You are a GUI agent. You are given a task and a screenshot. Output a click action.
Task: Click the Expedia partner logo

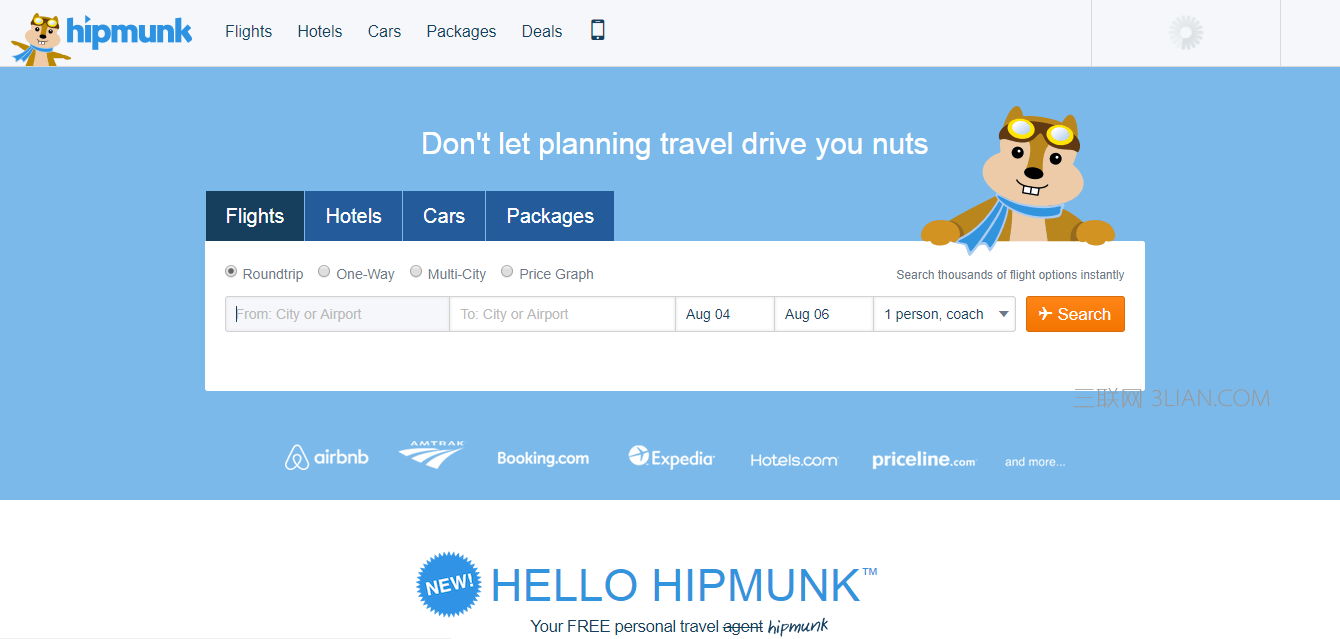click(671, 457)
